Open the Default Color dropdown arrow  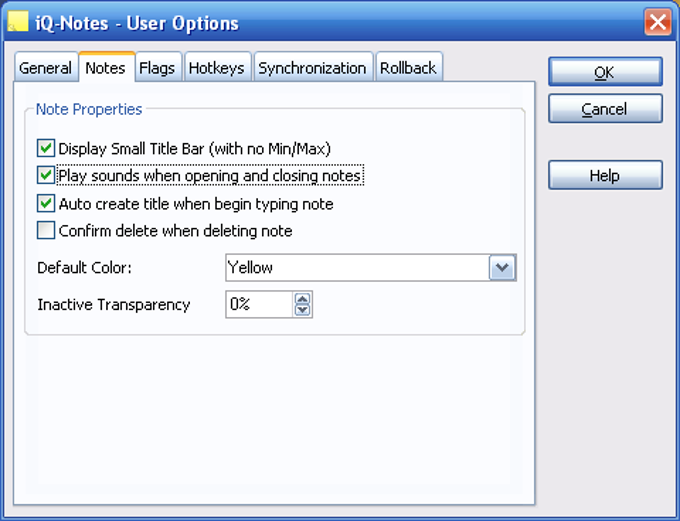503,268
